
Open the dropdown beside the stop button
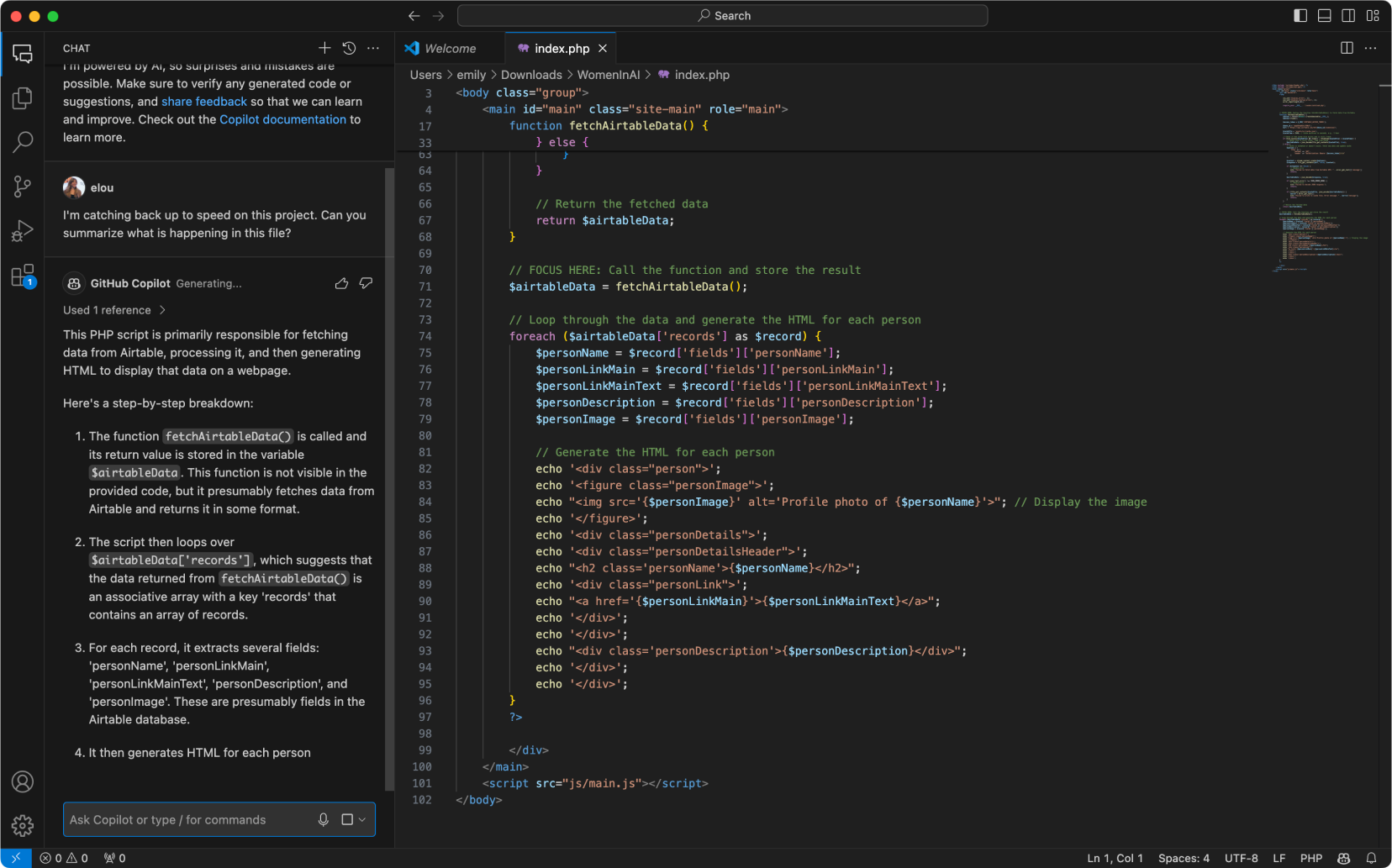pyautogui.click(x=362, y=820)
